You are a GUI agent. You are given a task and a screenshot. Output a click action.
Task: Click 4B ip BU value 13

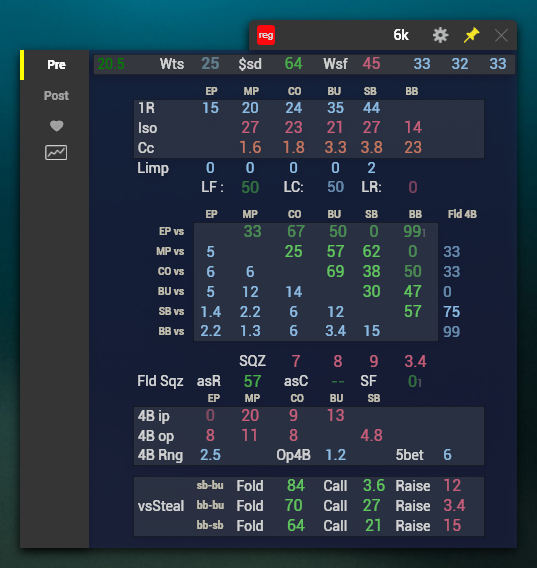336,415
